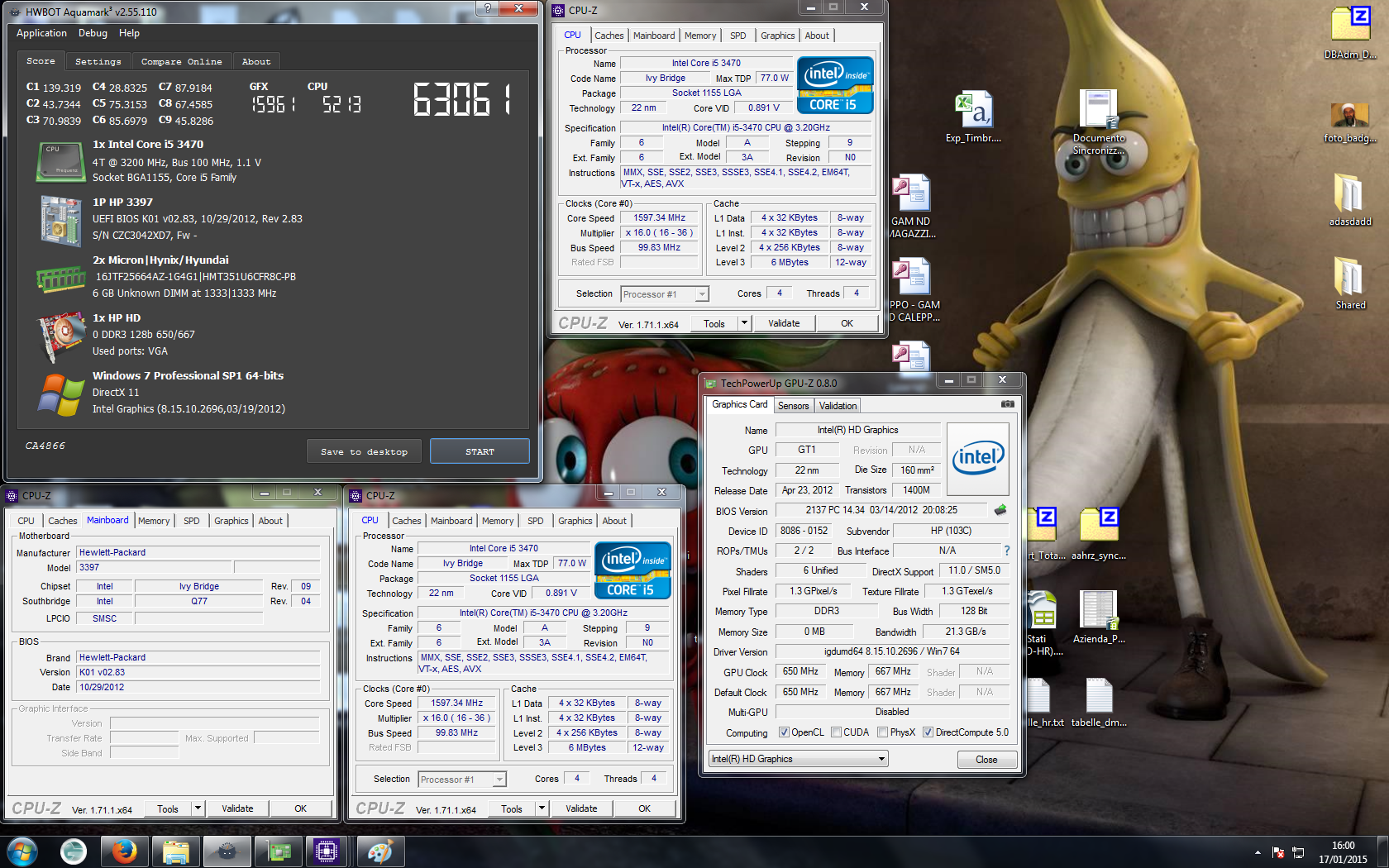Open Processor #1 selection in top CPU-Z
Viewport: 1389px width, 868px height.
pyautogui.click(x=665, y=294)
